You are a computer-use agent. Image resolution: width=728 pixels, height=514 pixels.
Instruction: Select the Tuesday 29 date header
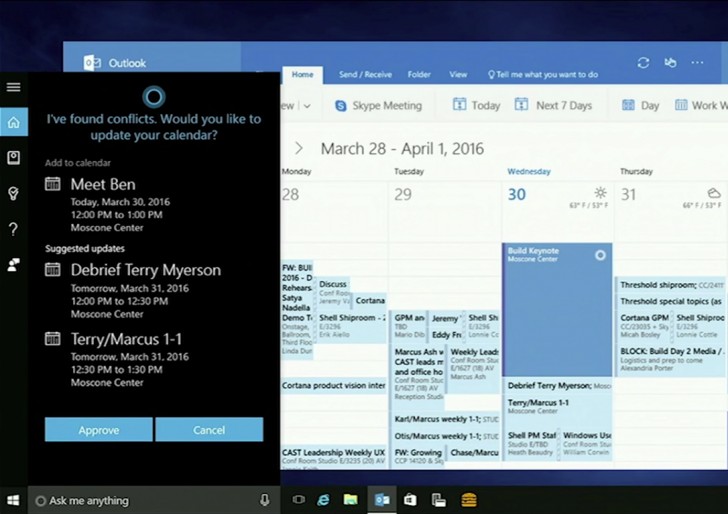coord(403,194)
